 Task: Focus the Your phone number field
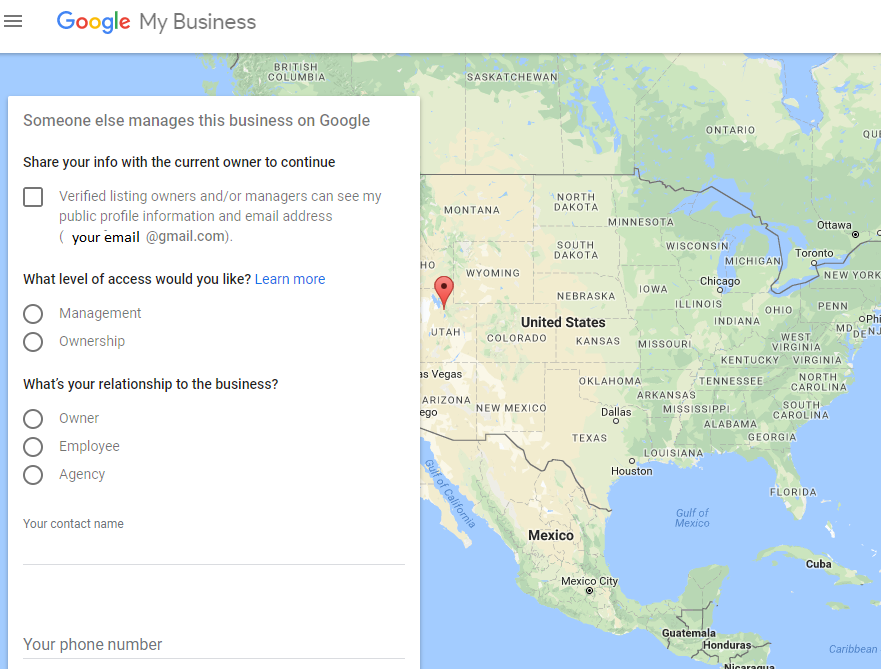(x=214, y=644)
